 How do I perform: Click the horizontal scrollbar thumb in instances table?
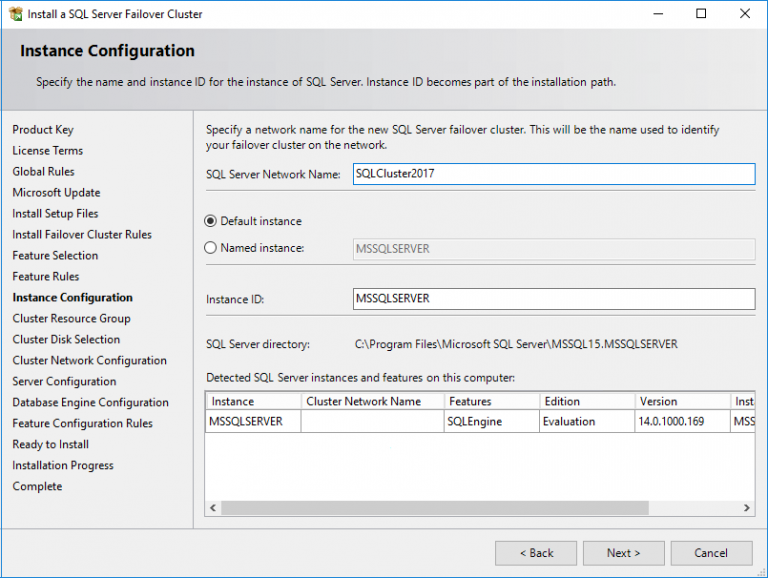(435, 508)
